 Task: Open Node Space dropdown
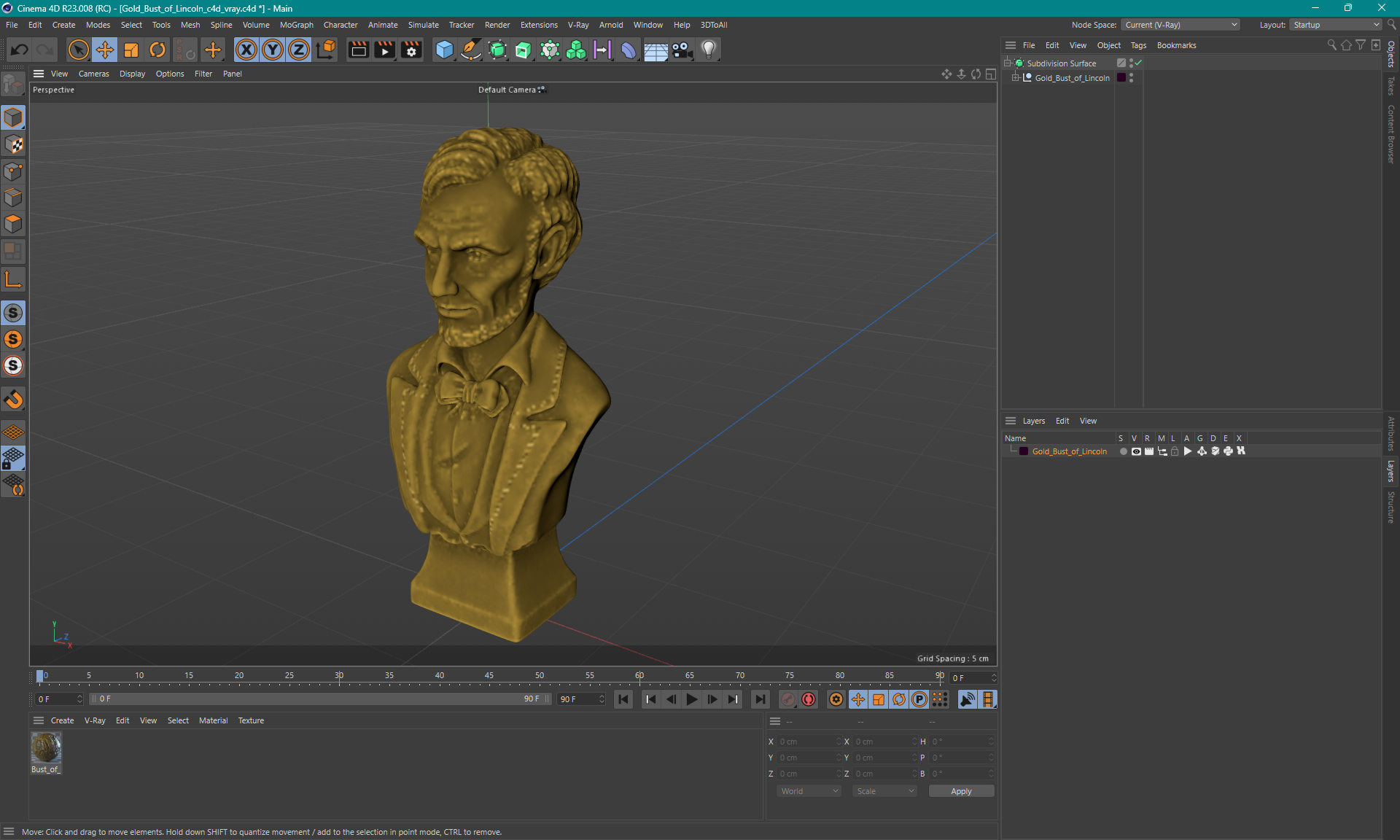pos(1180,25)
